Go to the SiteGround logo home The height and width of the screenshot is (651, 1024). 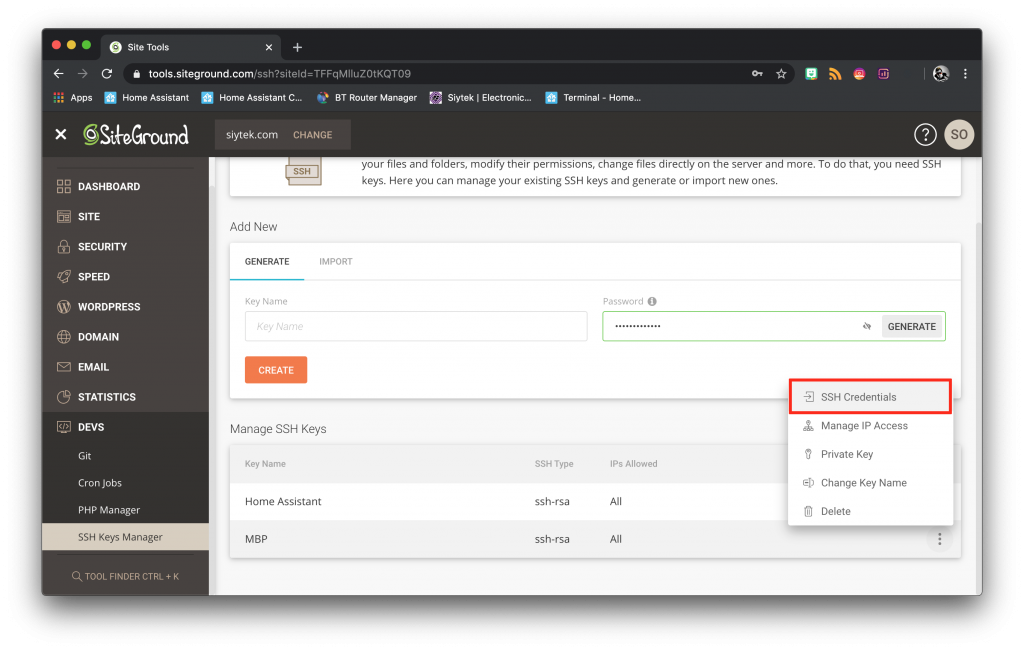pyautogui.click(x=136, y=135)
